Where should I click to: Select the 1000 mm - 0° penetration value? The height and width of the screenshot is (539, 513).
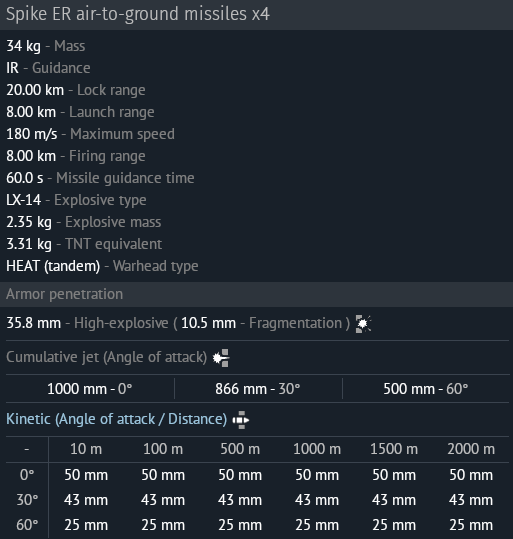tap(90, 389)
